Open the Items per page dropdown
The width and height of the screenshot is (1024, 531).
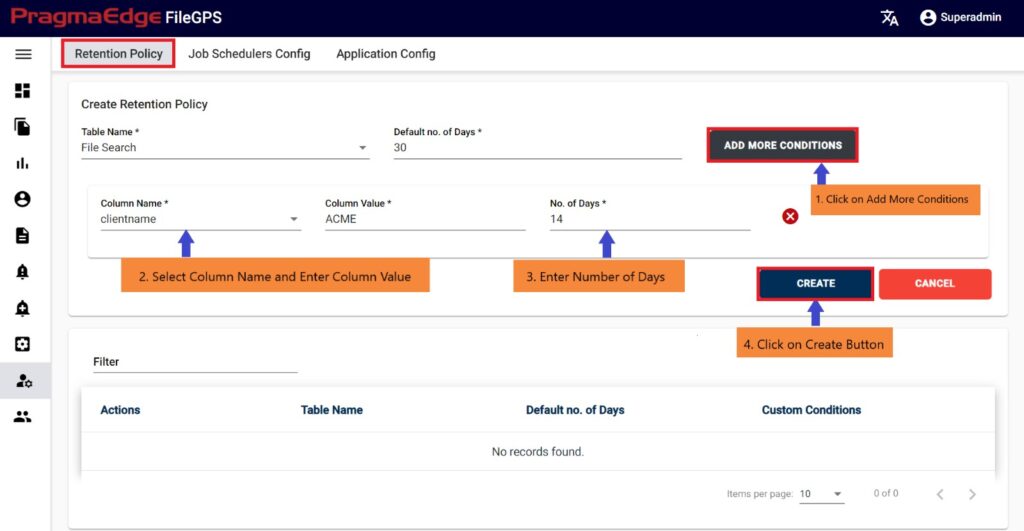(822, 494)
